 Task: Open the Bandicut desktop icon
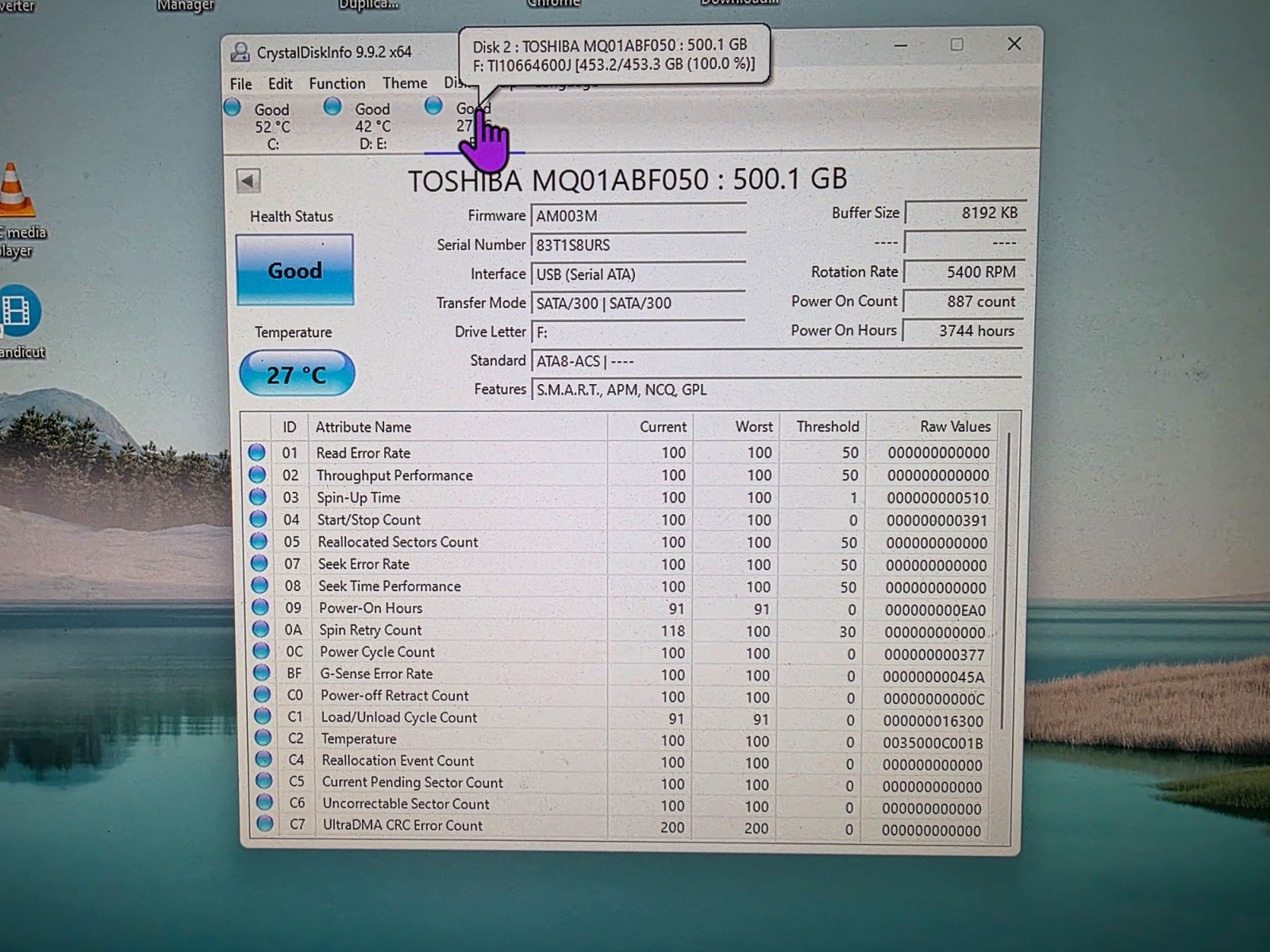pyautogui.click(x=20, y=321)
